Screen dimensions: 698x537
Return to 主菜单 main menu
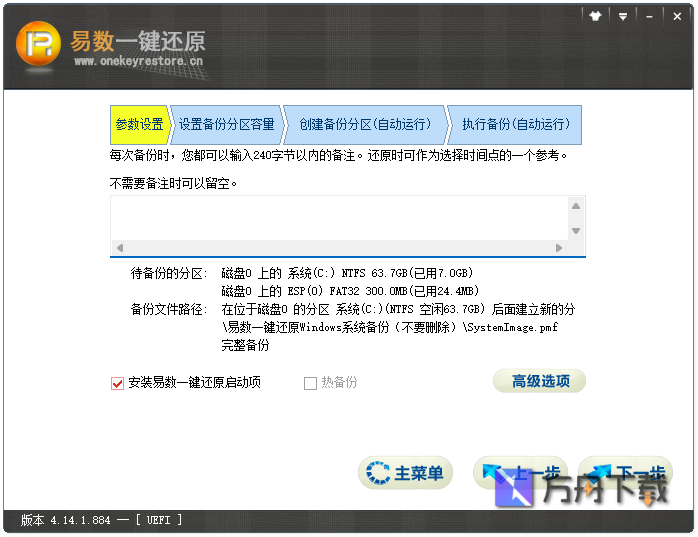pos(406,473)
